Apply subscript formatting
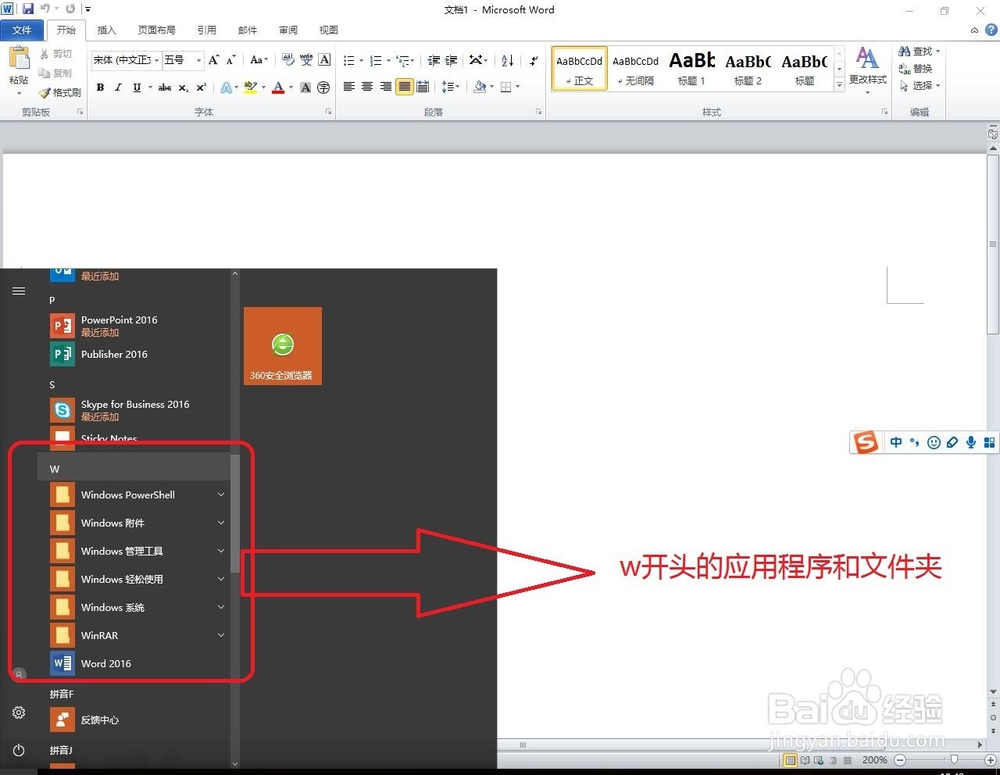The image size is (1000, 775). point(183,87)
